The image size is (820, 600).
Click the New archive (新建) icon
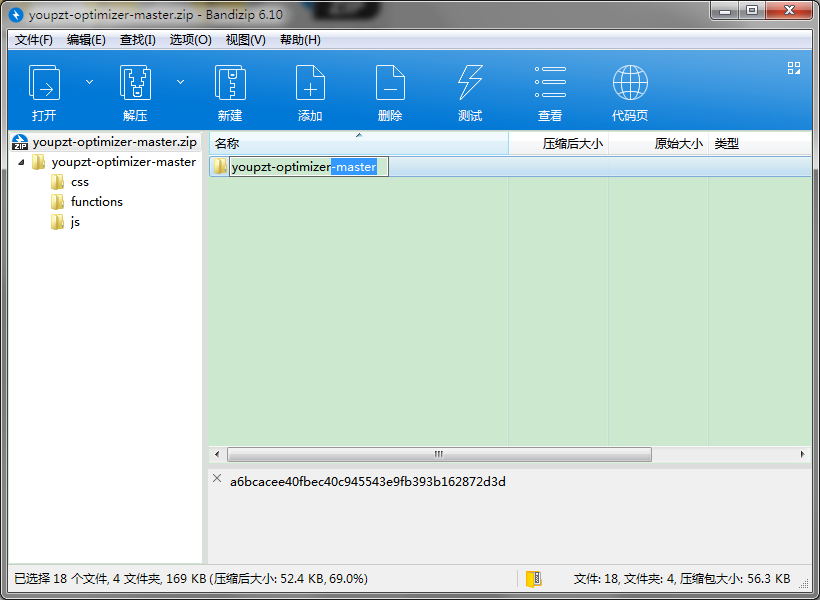pos(230,83)
